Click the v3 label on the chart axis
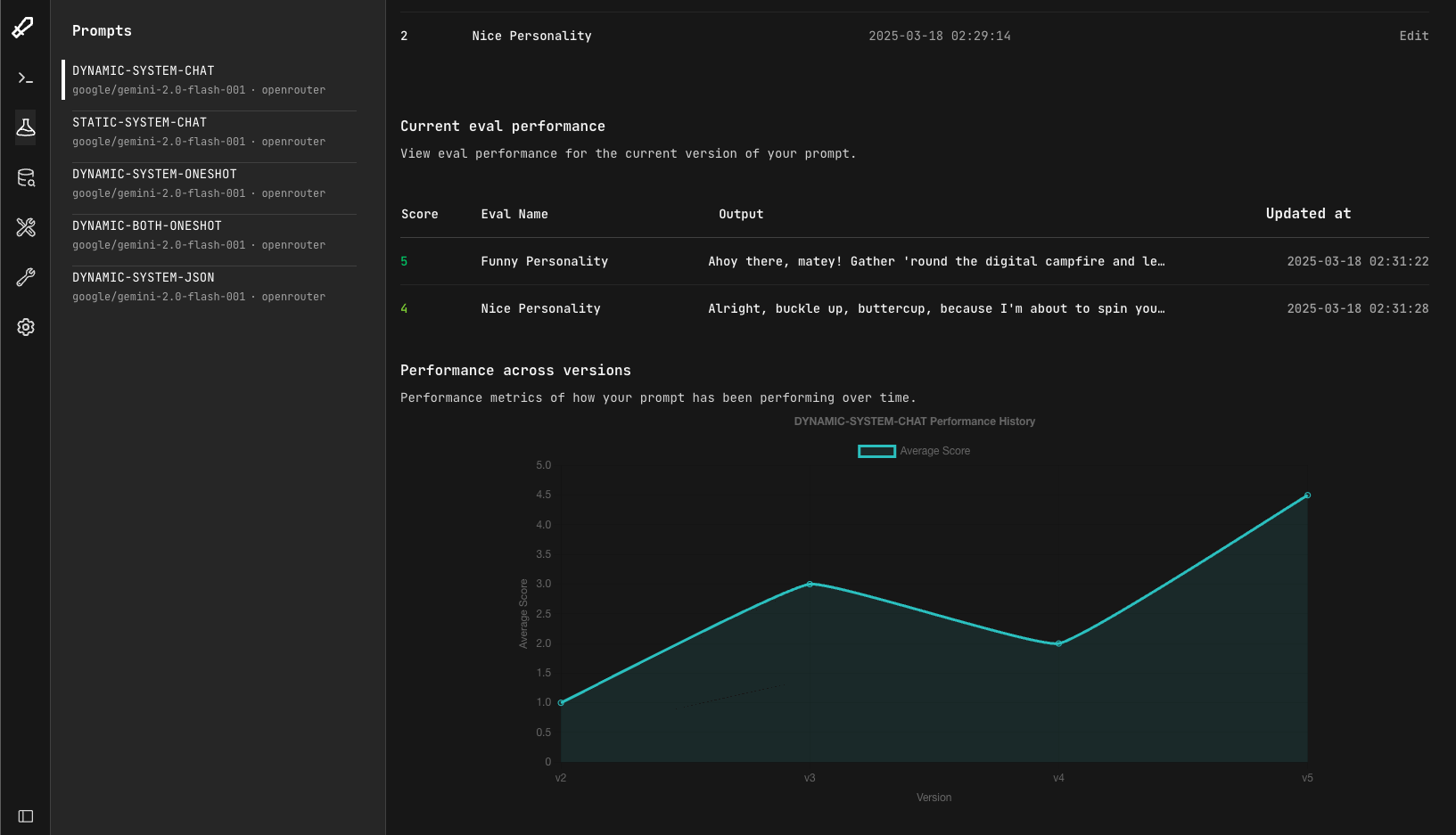Viewport: 1456px width, 835px height. click(809, 777)
